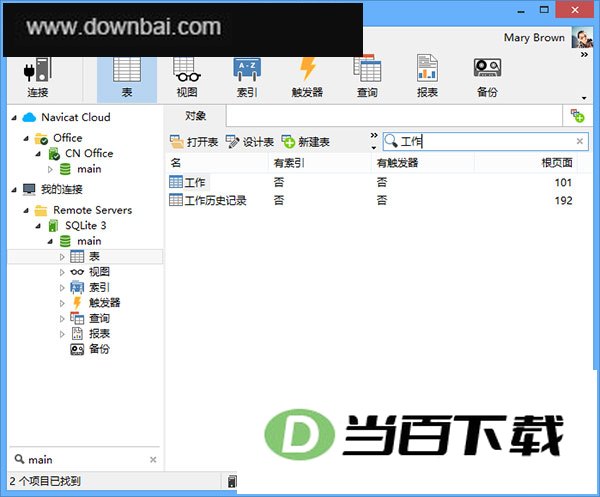Select the 表 (Table) toolbar button
This screenshot has width=600, height=497.
[127, 78]
